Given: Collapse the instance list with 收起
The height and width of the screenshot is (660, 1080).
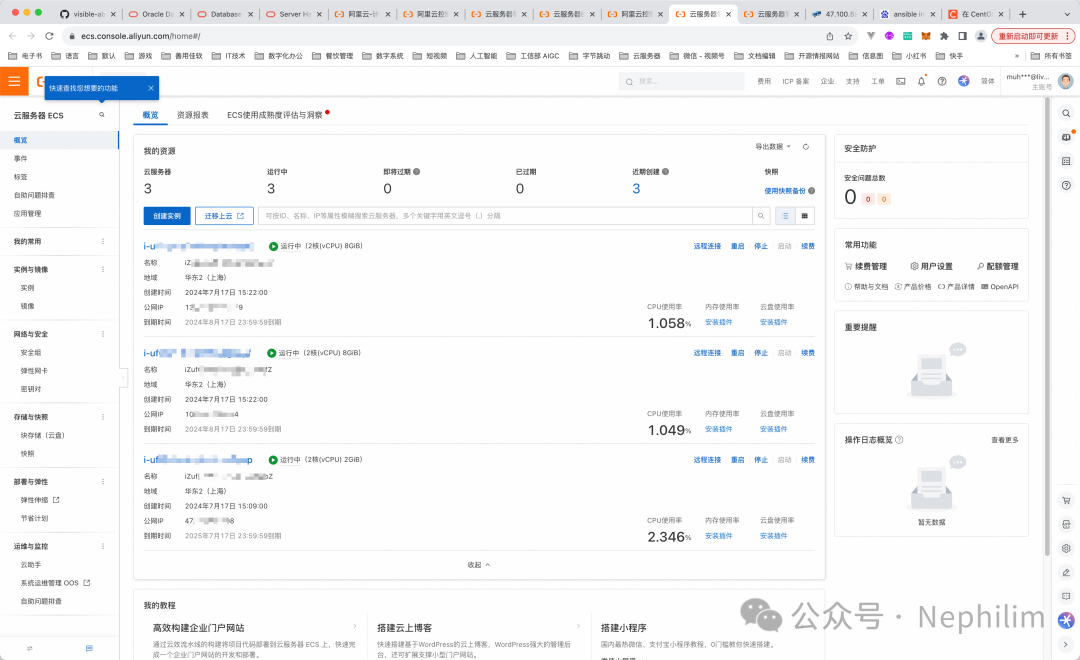Looking at the screenshot, I should 479,565.
